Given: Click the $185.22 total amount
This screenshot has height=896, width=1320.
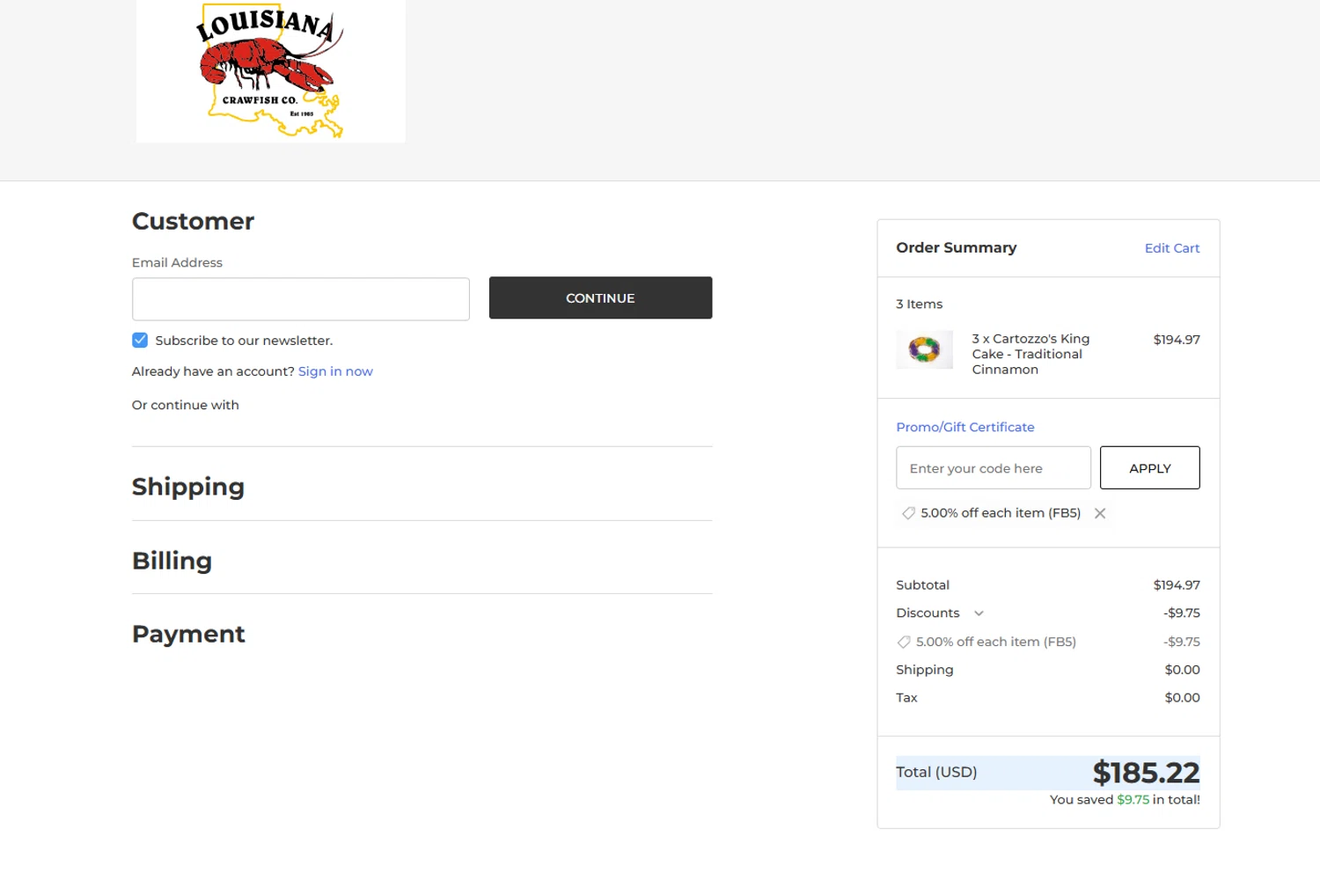Looking at the screenshot, I should [1146, 773].
